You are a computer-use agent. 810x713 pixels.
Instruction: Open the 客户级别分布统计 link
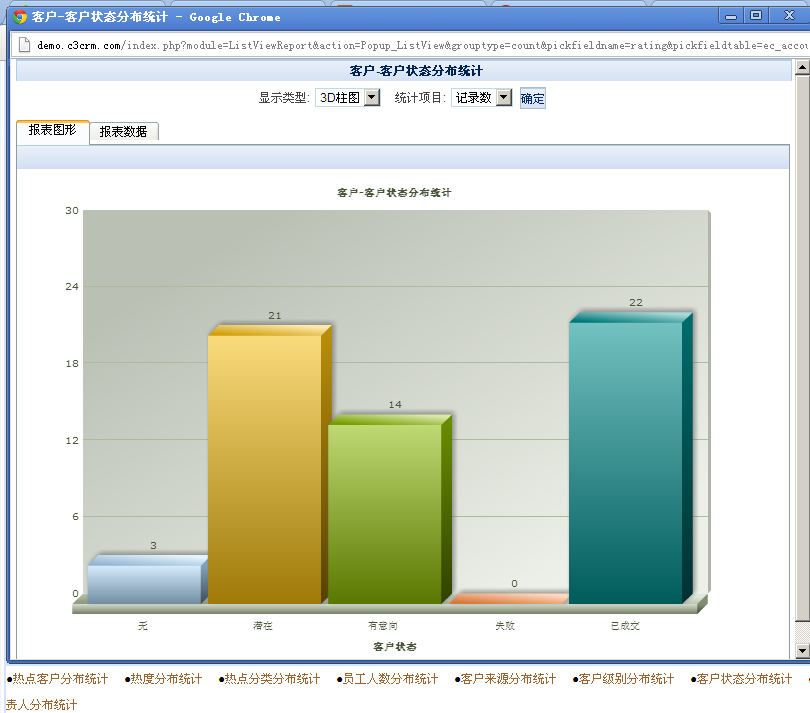point(625,679)
